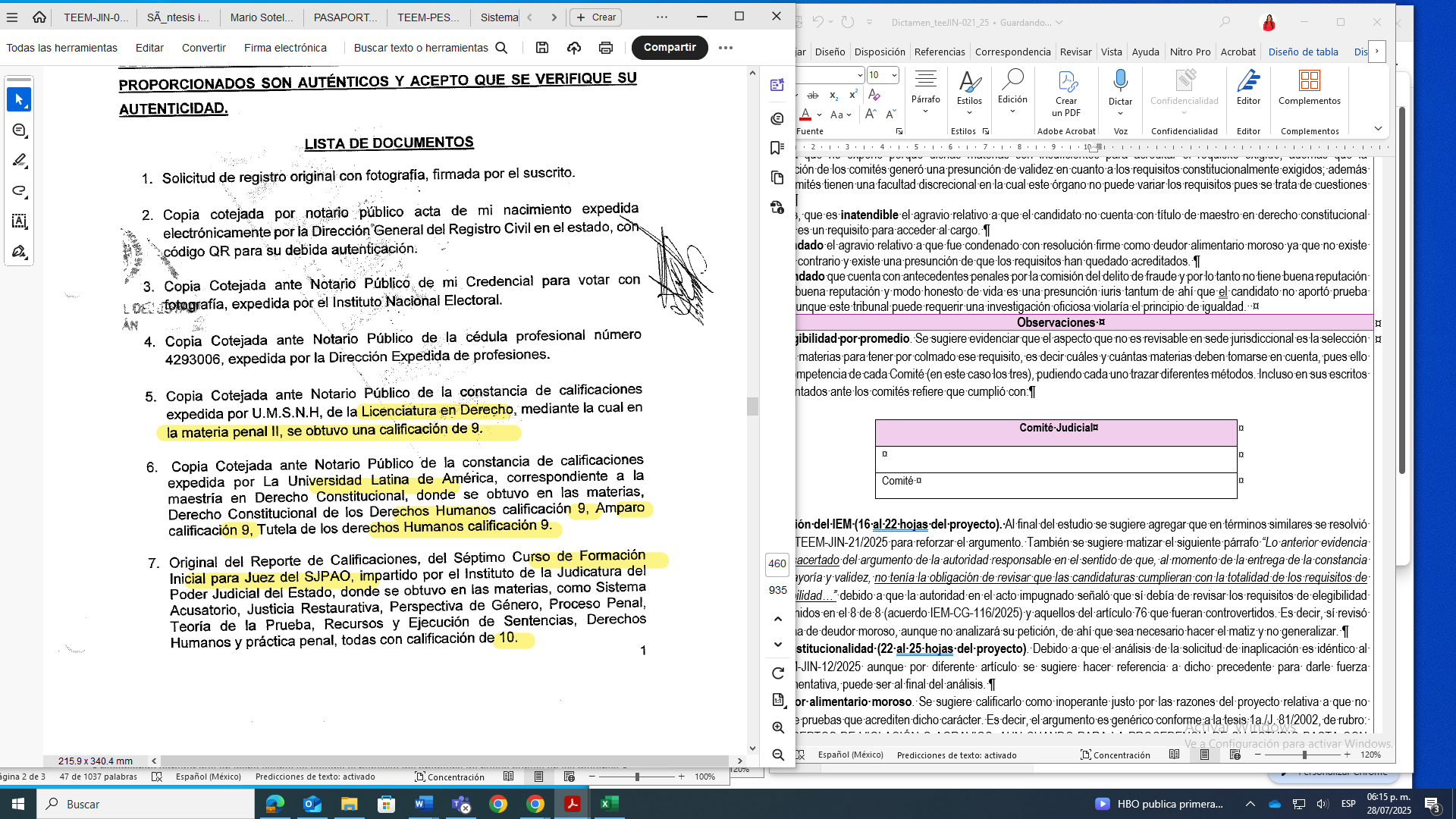
Task: Start dictation with Dictar in Word
Action: click(x=1120, y=93)
